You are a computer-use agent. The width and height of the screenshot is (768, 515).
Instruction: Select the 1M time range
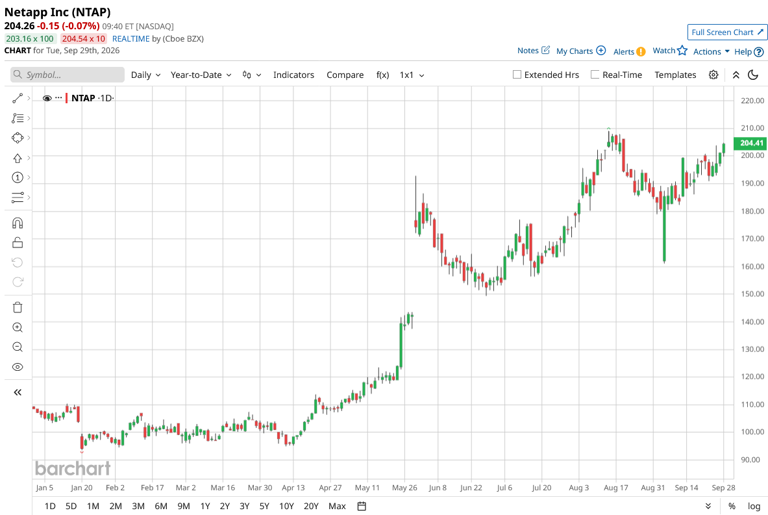(x=93, y=506)
